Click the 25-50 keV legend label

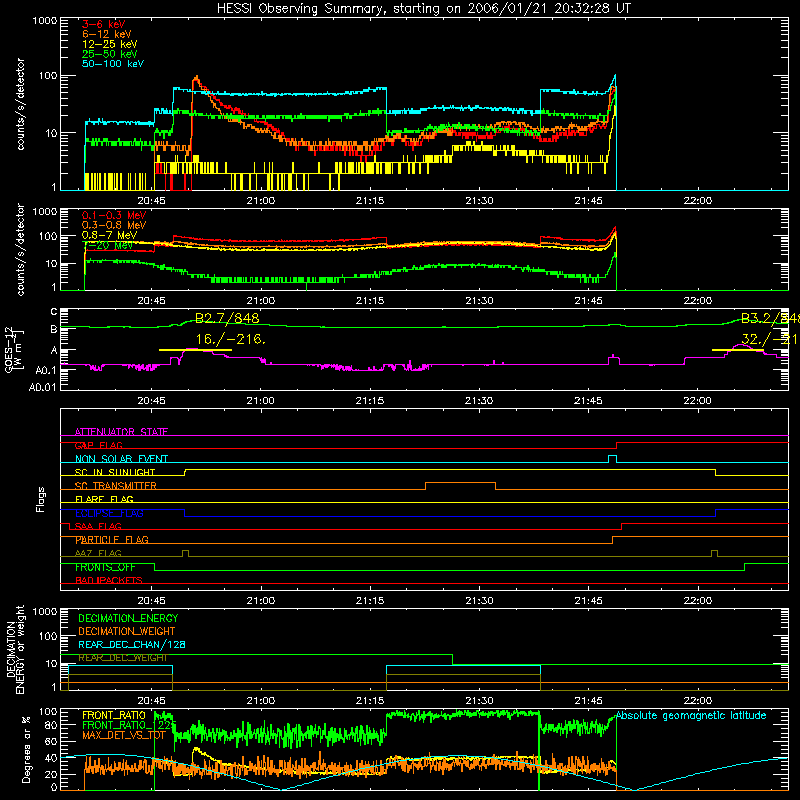[110, 54]
